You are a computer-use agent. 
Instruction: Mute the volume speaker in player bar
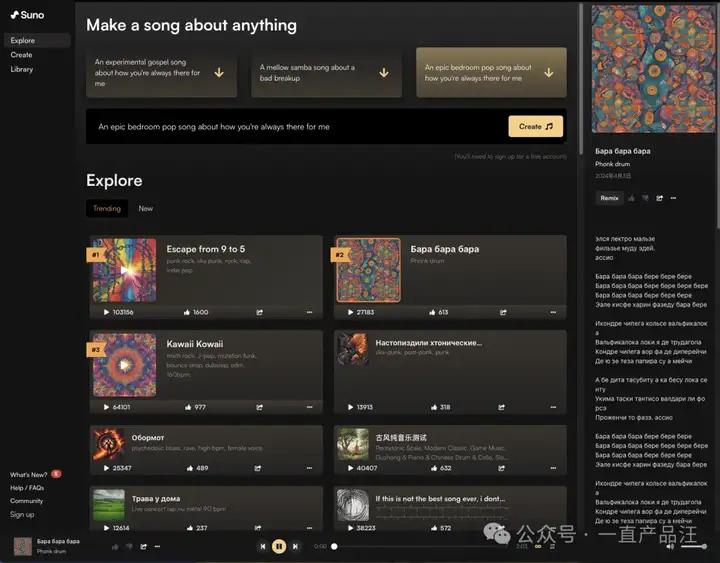(x=670, y=546)
